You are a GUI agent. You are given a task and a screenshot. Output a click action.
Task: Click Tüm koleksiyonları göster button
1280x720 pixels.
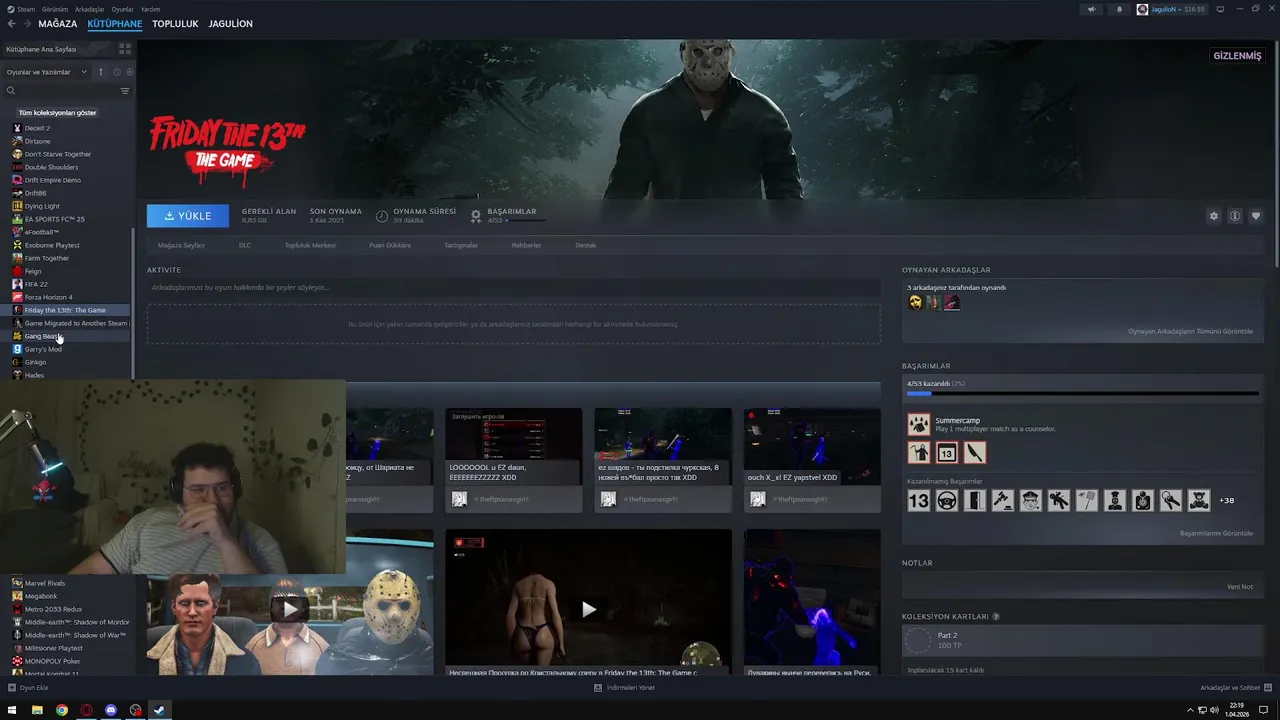pos(57,113)
